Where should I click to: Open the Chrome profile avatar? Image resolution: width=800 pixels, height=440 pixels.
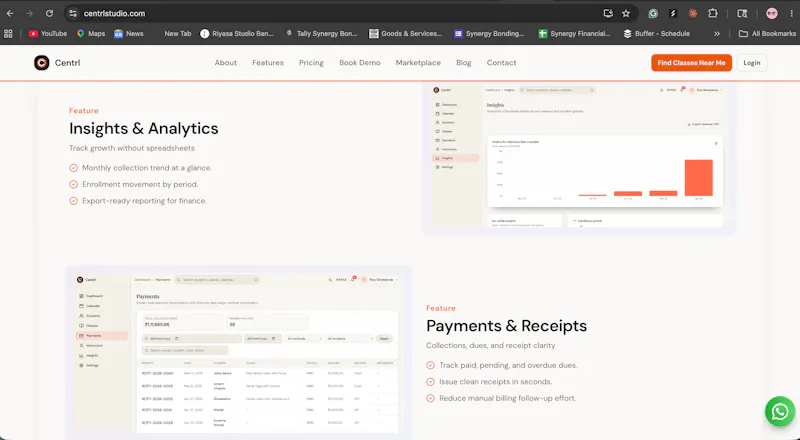point(772,14)
